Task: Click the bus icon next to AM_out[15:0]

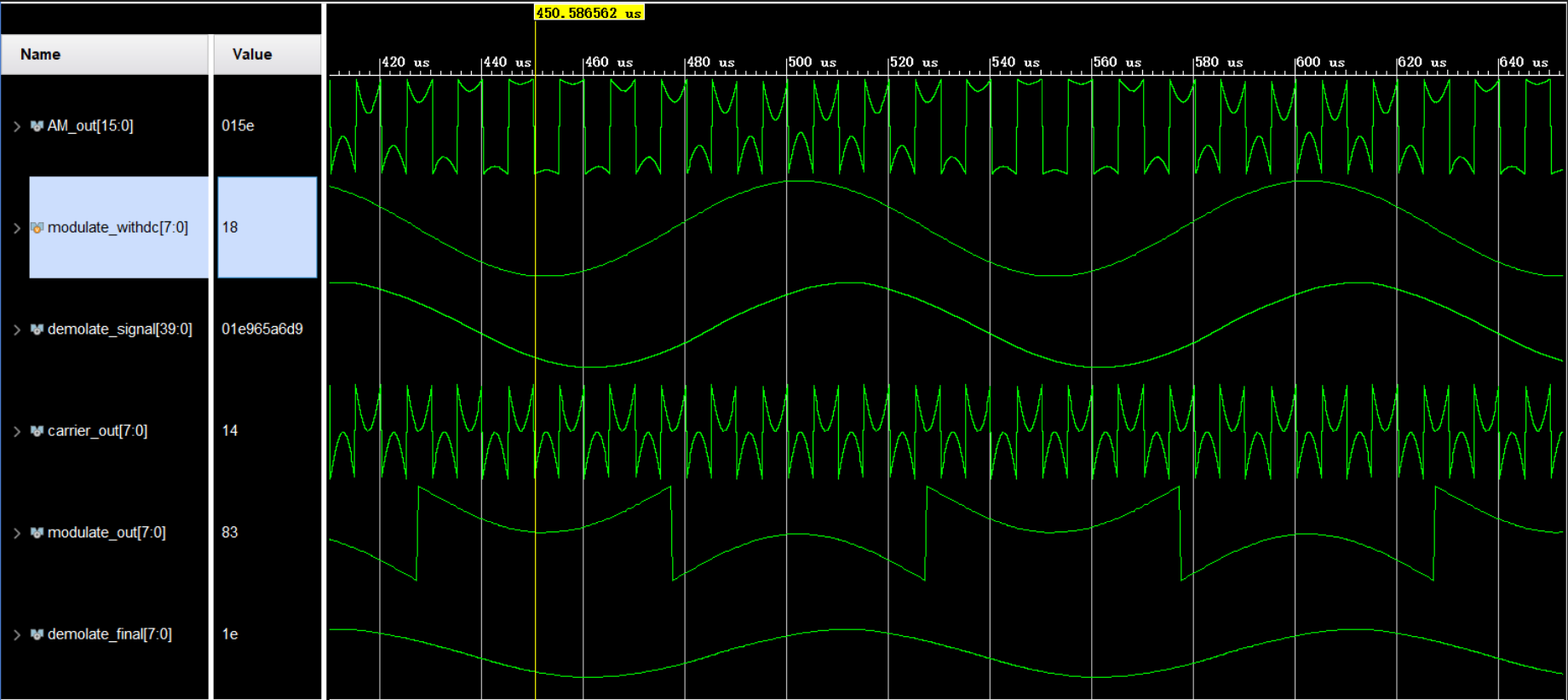Action: 37,126
